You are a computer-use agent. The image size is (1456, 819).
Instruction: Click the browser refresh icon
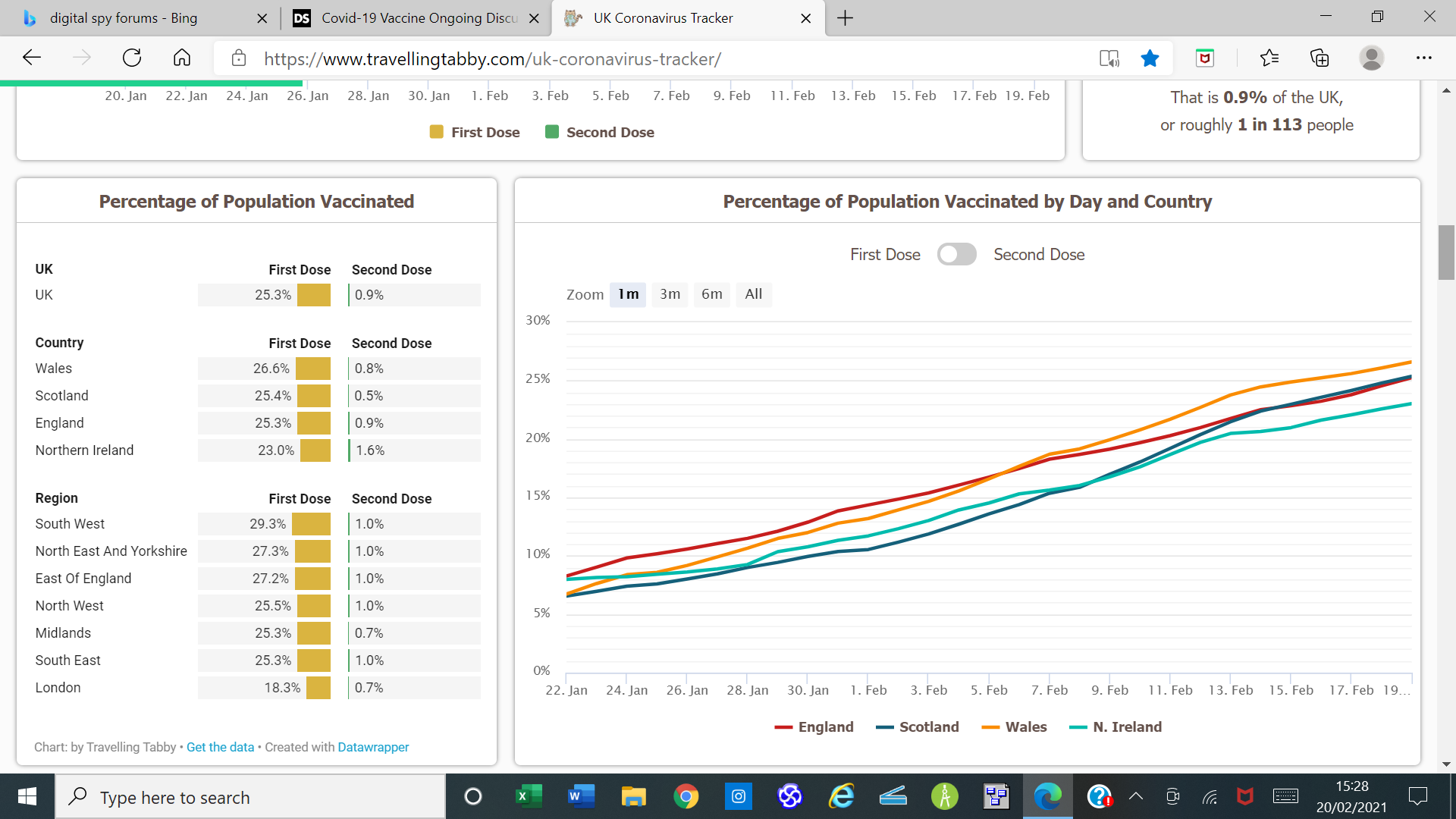pos(132,58)
